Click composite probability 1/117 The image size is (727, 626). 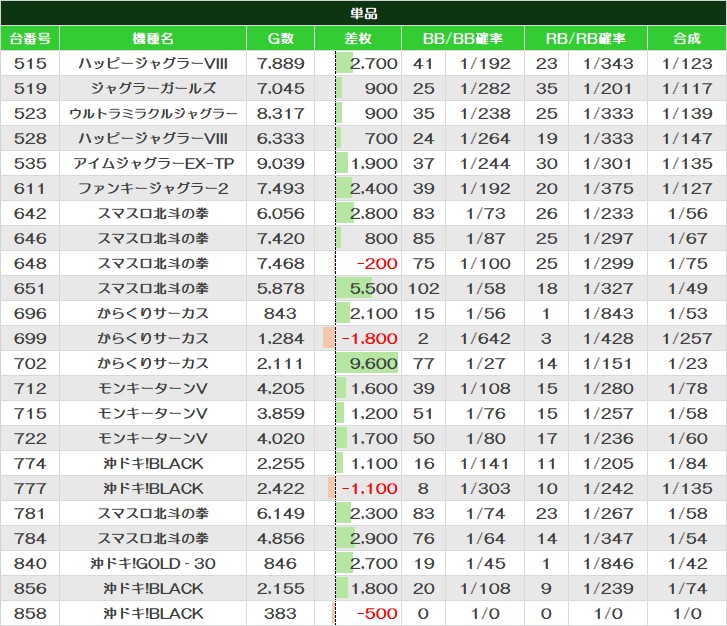[x=687, y=89]
